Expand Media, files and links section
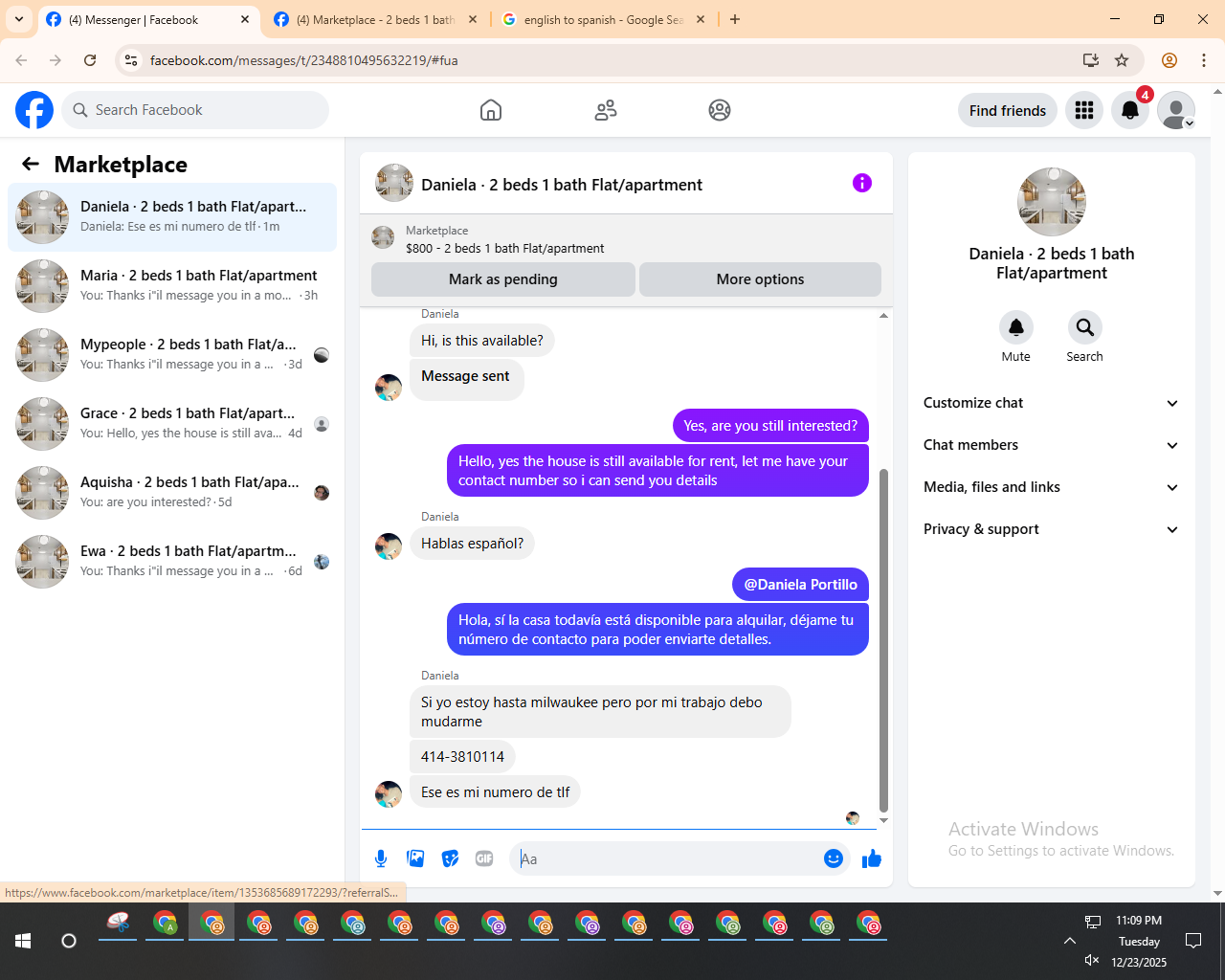 [1051, 487]
